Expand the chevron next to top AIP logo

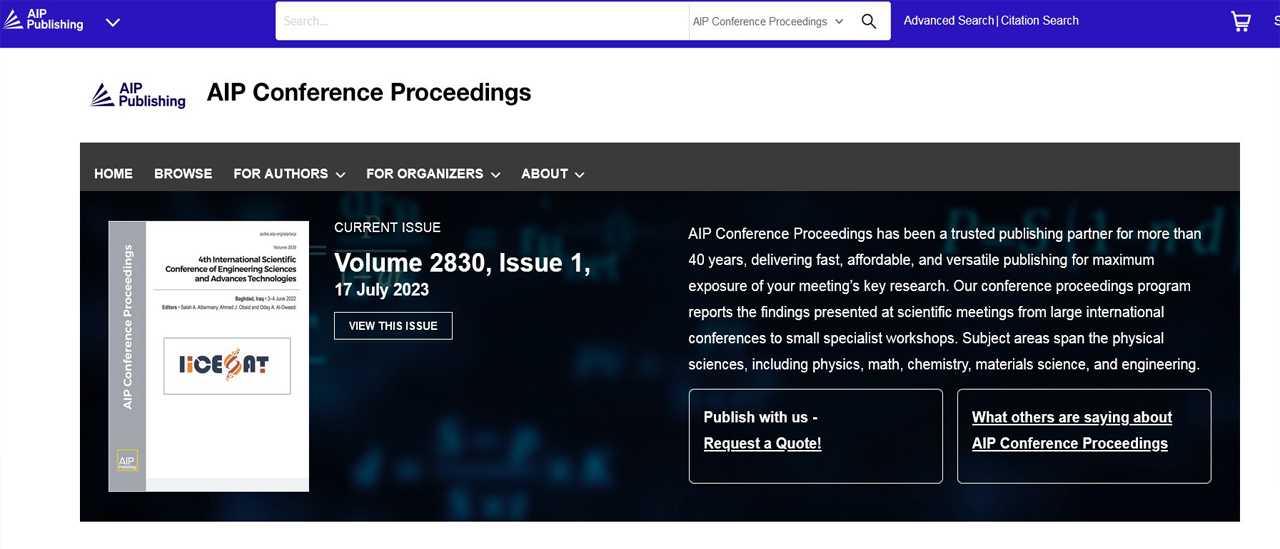113,22
